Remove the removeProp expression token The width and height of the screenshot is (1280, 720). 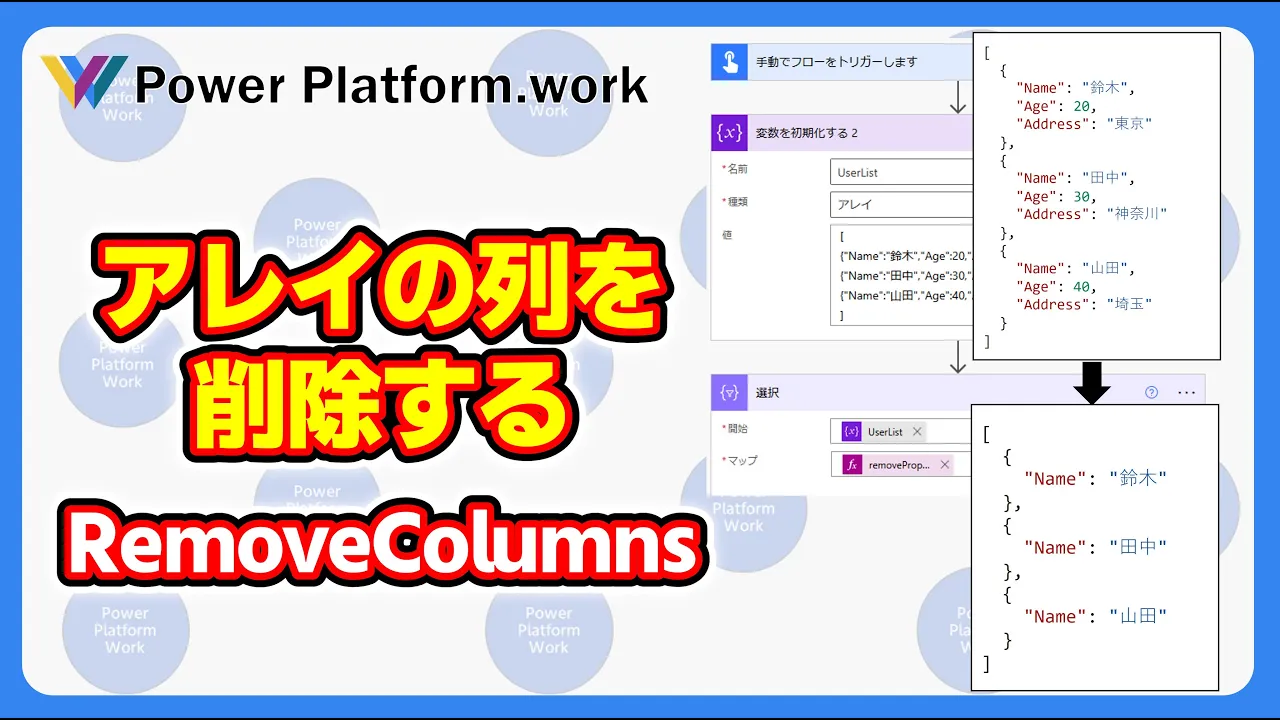[x=944, y=465]
